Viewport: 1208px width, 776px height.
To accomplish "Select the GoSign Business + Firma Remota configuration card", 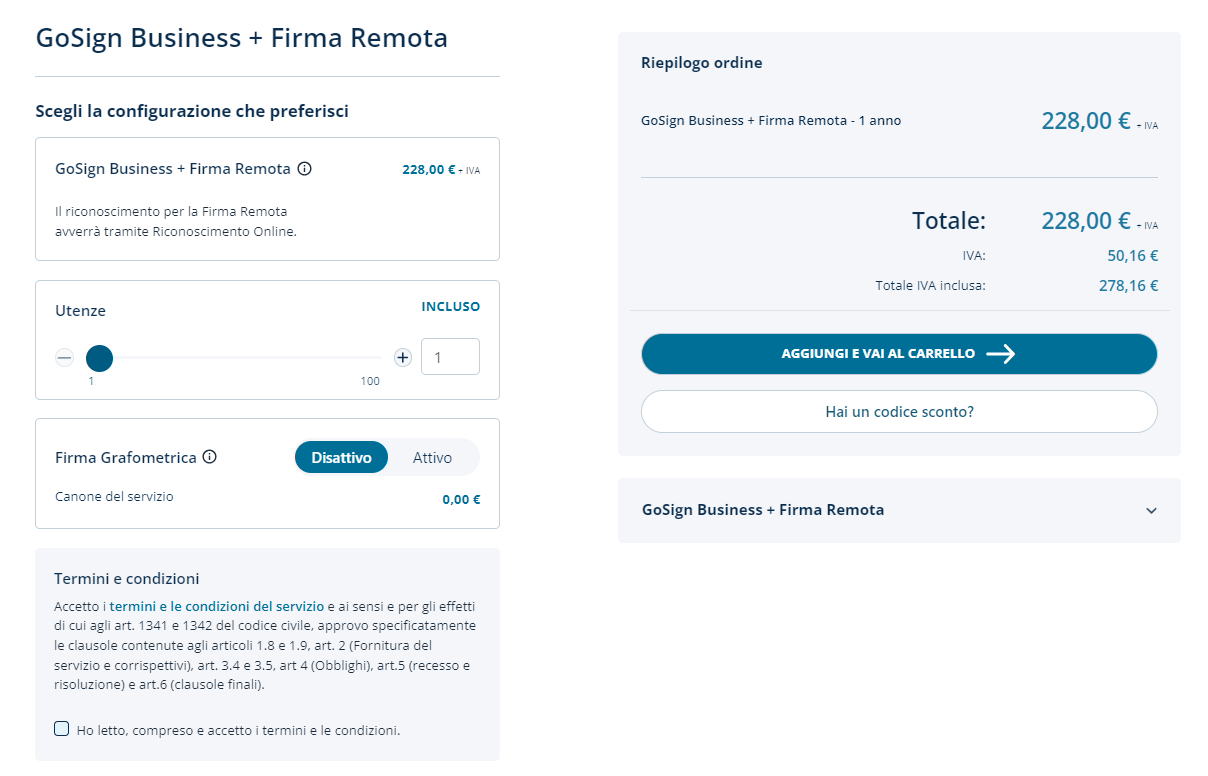I will [x=267, y=199].
